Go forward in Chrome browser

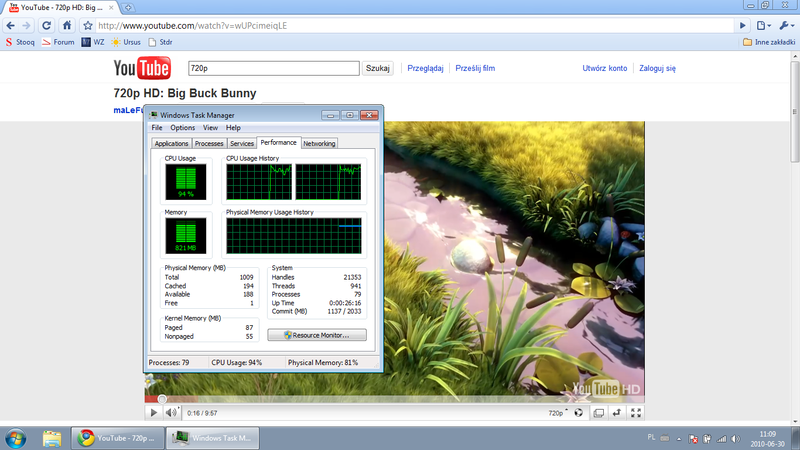tap(27, 26)
